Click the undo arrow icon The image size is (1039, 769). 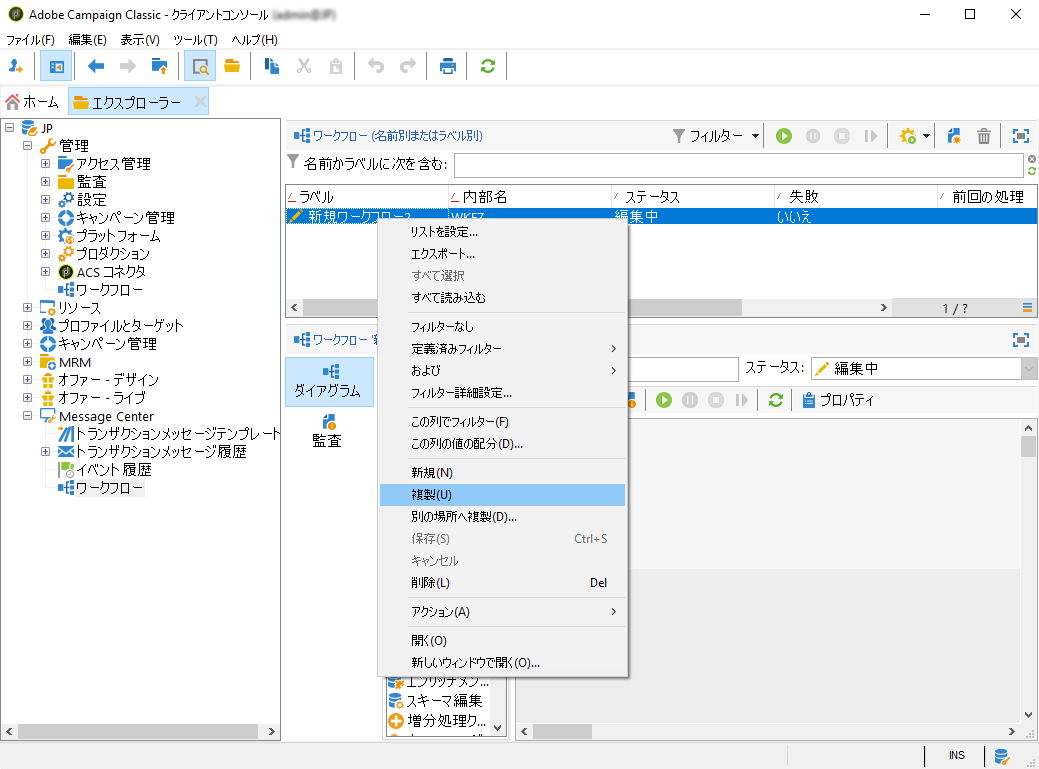[376, 66]
